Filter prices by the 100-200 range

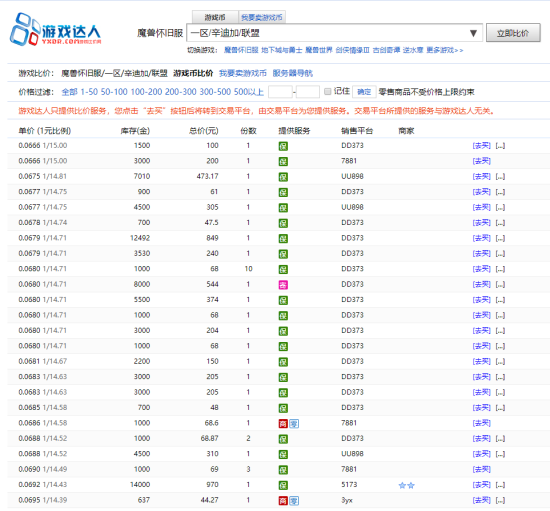click(x=146, y=92)
